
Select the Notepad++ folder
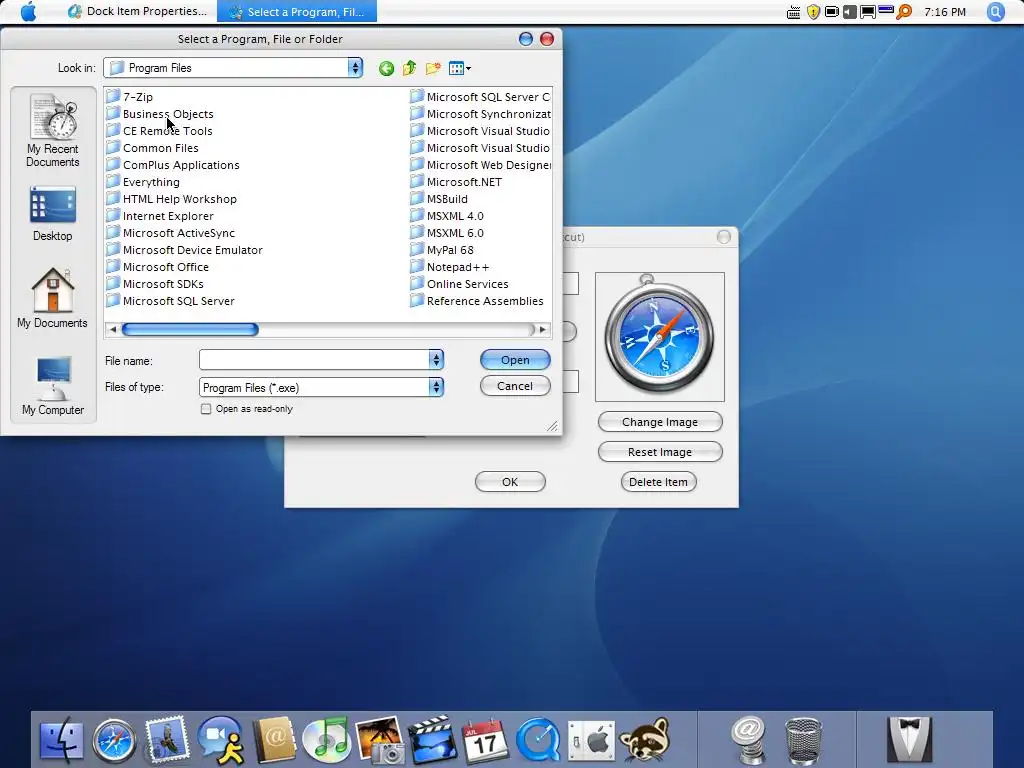click(x=450, y=266)
